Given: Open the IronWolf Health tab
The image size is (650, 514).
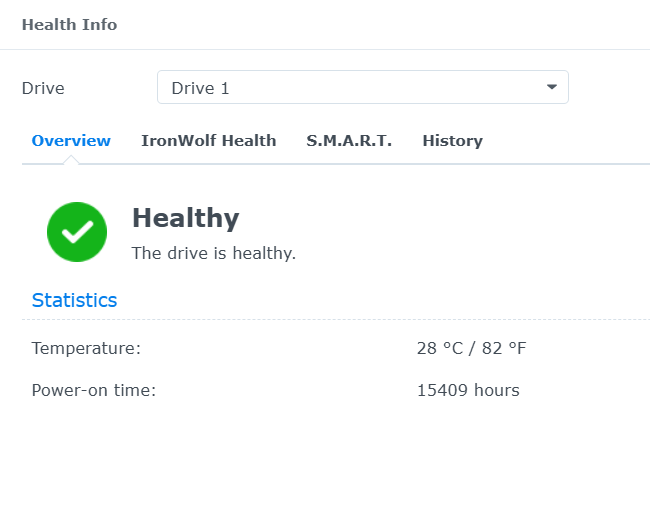Looking at the screenshot, I should [x=208, y=141].
